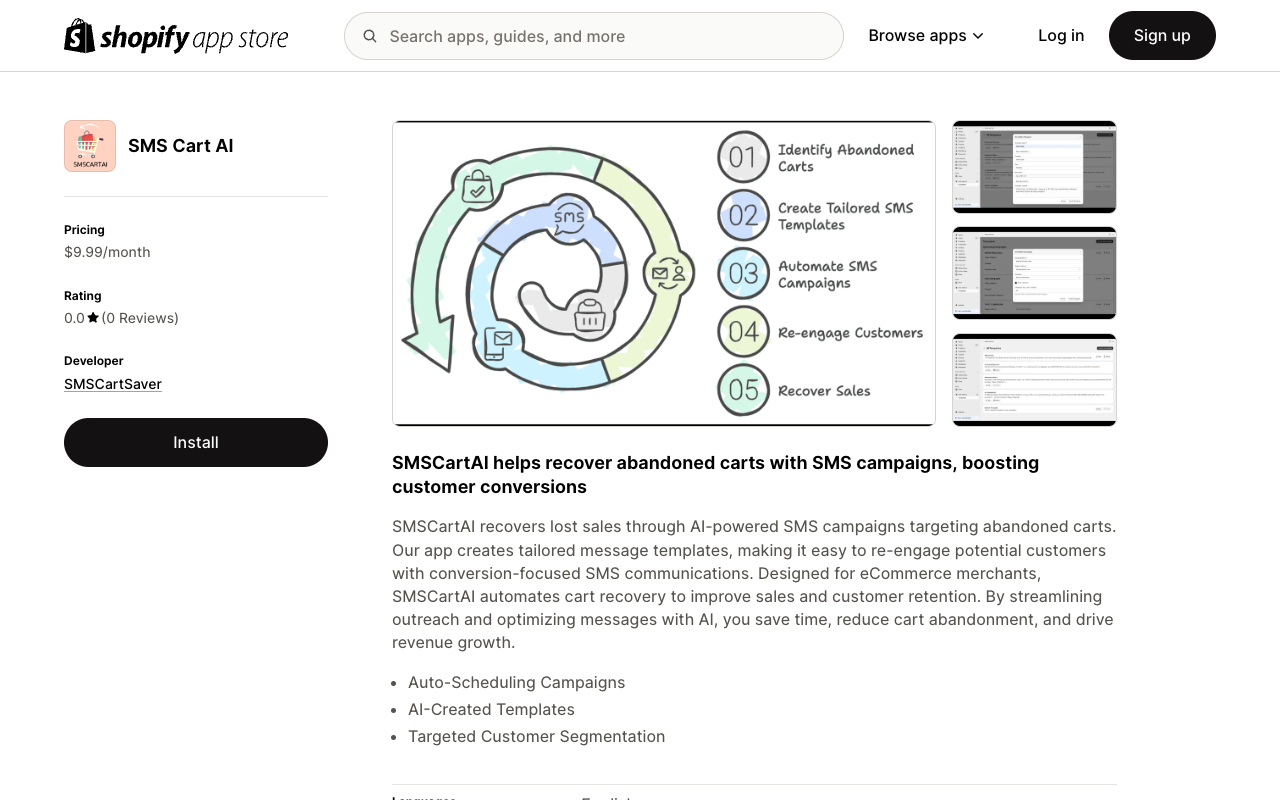Select the Log in menu item

(x=1061, y=35)
